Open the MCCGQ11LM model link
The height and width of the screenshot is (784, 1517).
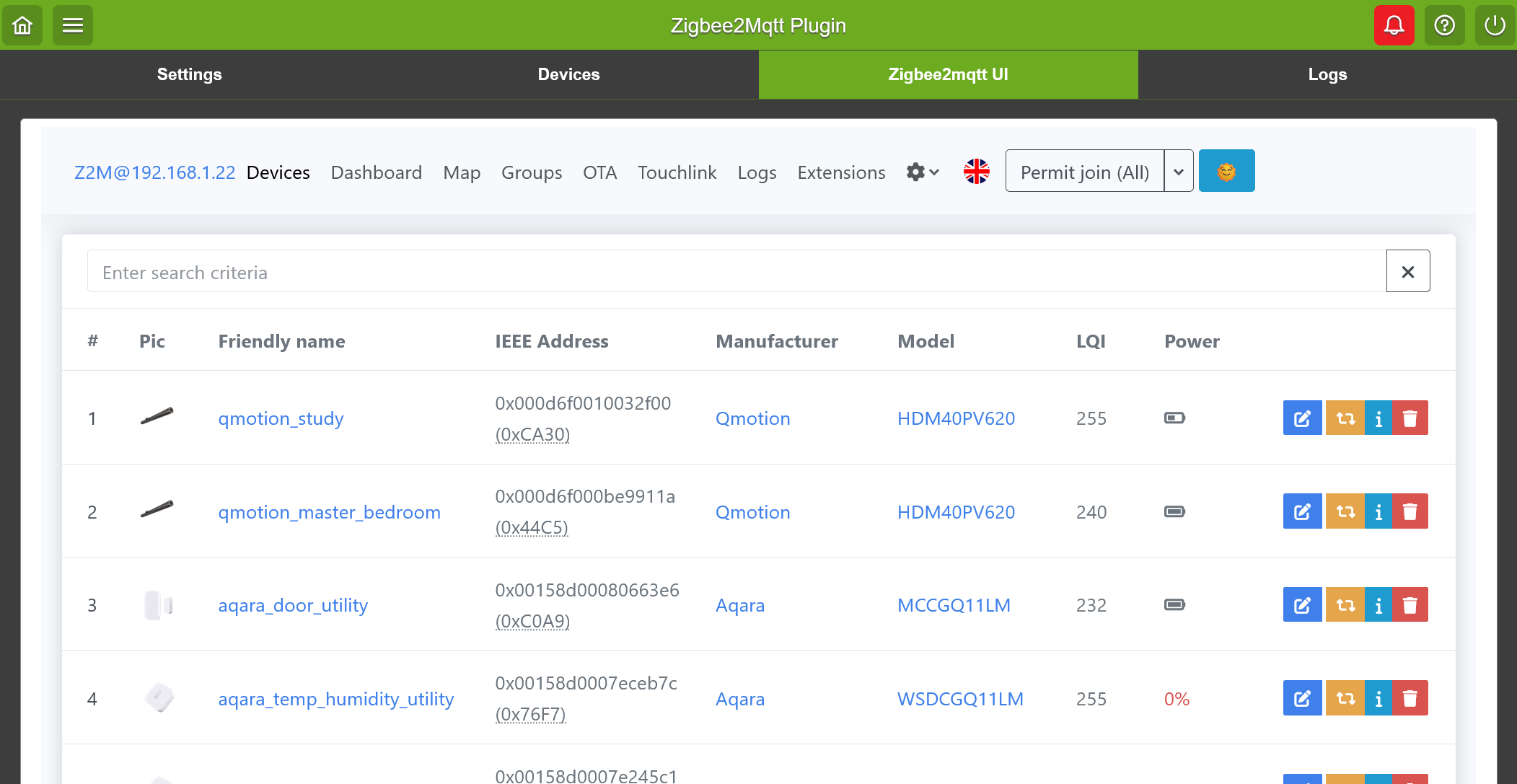[954, 605]
